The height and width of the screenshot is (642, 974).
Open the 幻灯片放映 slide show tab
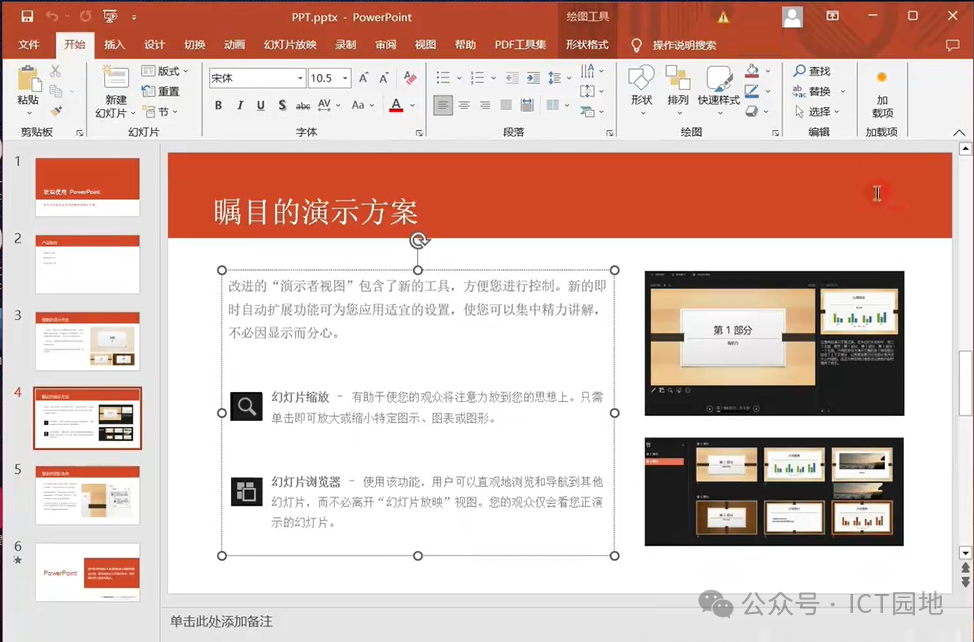290,45
